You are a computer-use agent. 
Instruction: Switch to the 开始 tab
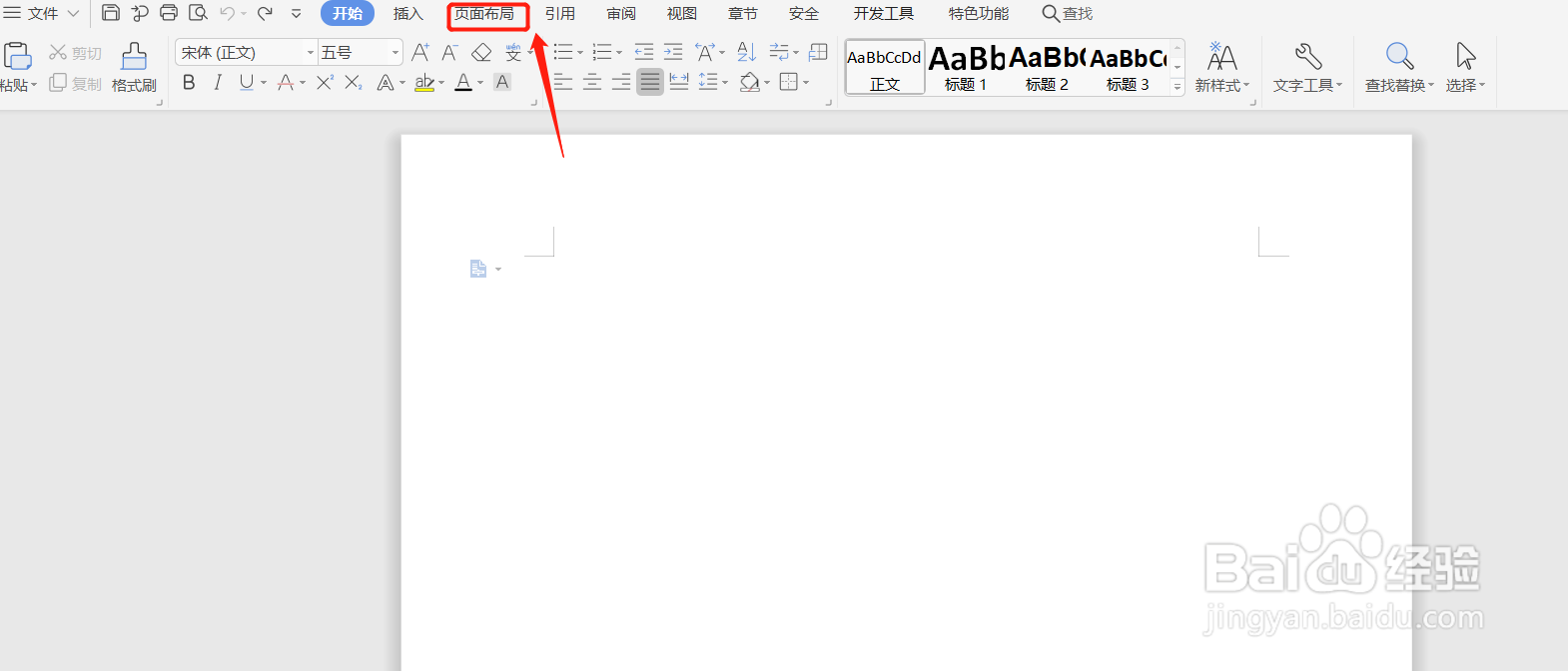click(x=348, y=13)
